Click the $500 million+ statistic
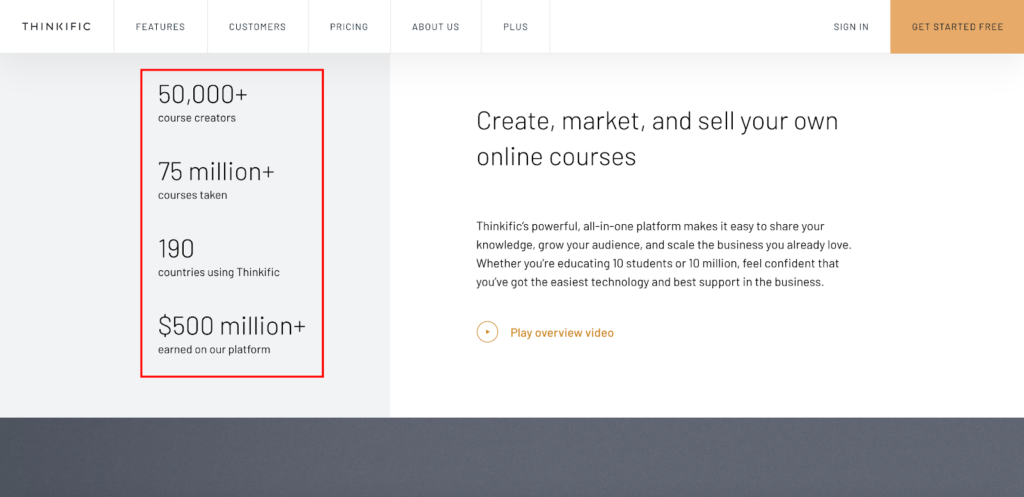Image resolution: width=1024 pixels, height=497 pixels. coord(232,326)
